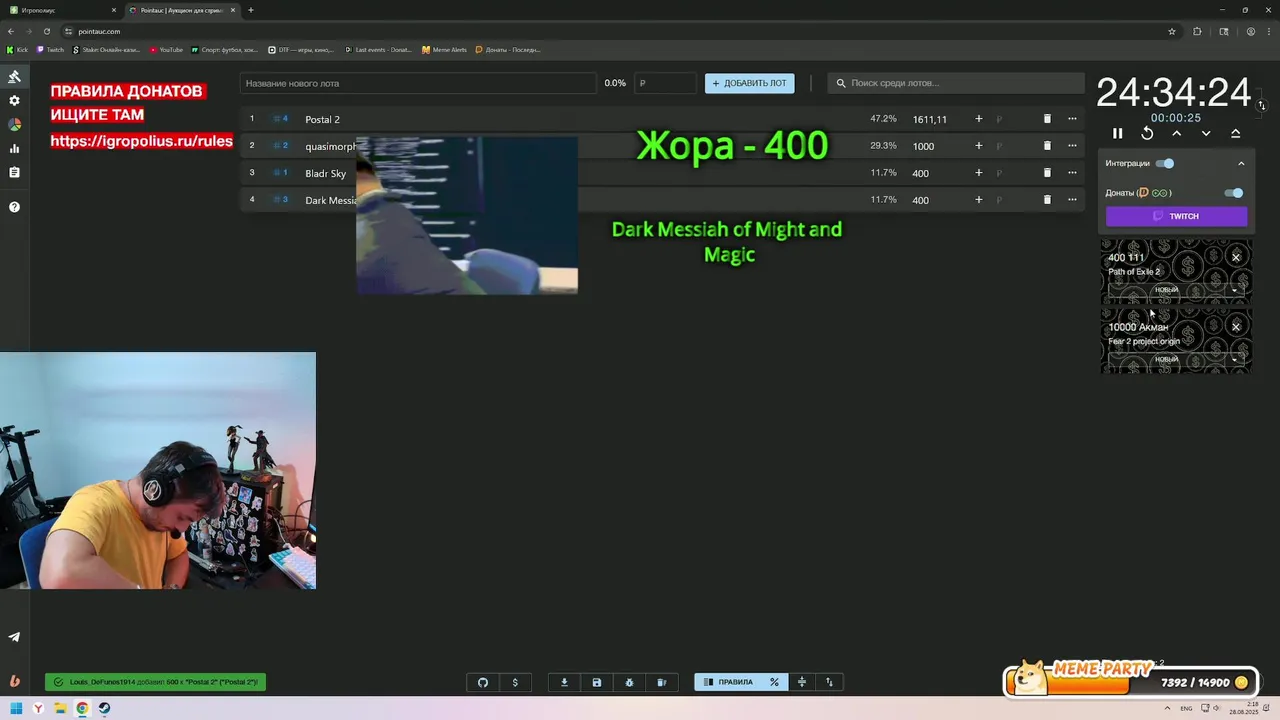
Task: Add amount to Dark Messiah lot with plus
Action: (x=978, y=200)
